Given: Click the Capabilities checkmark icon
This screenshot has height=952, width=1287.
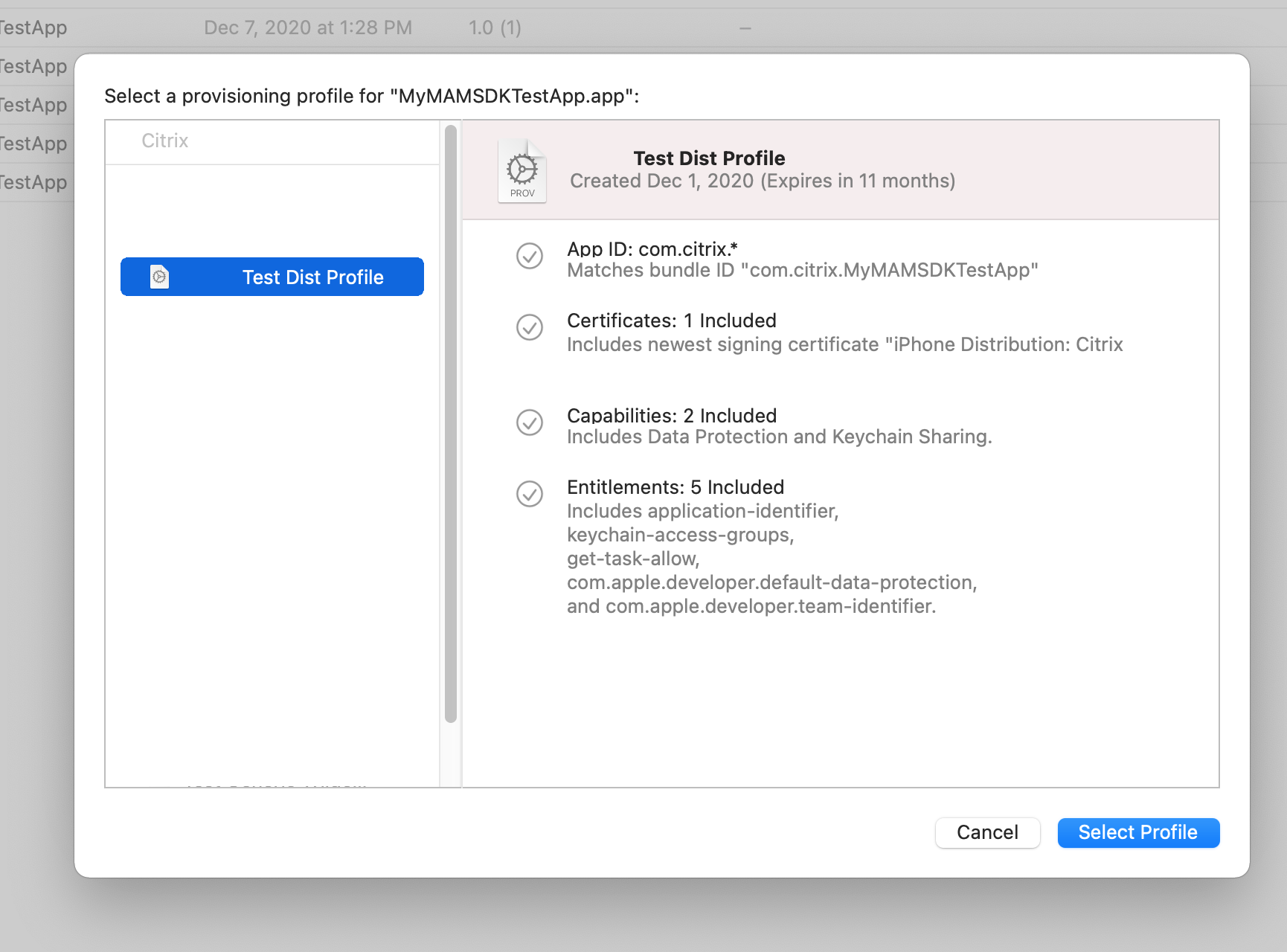Looking at the screenshot, I should (530, 422).
